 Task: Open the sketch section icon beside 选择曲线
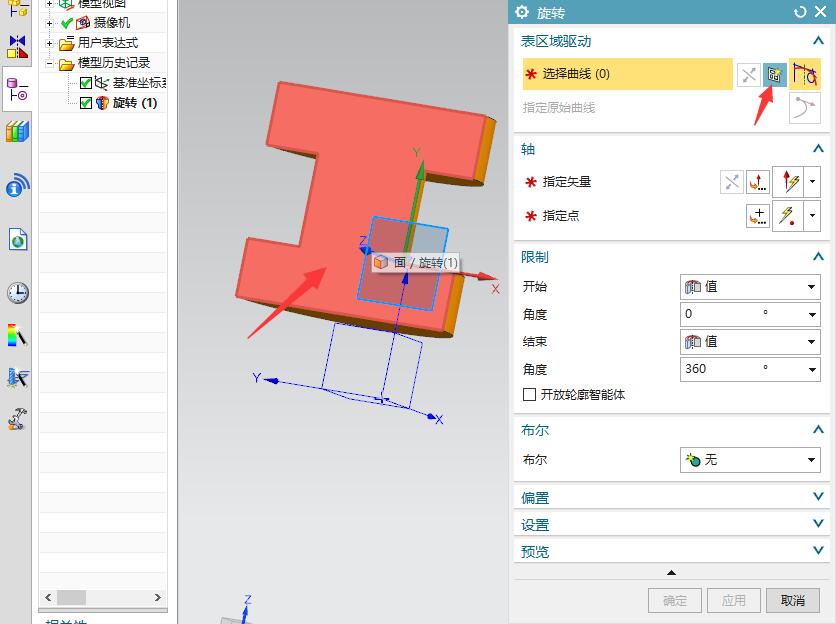pyautogui.click(x=774, y=75)
